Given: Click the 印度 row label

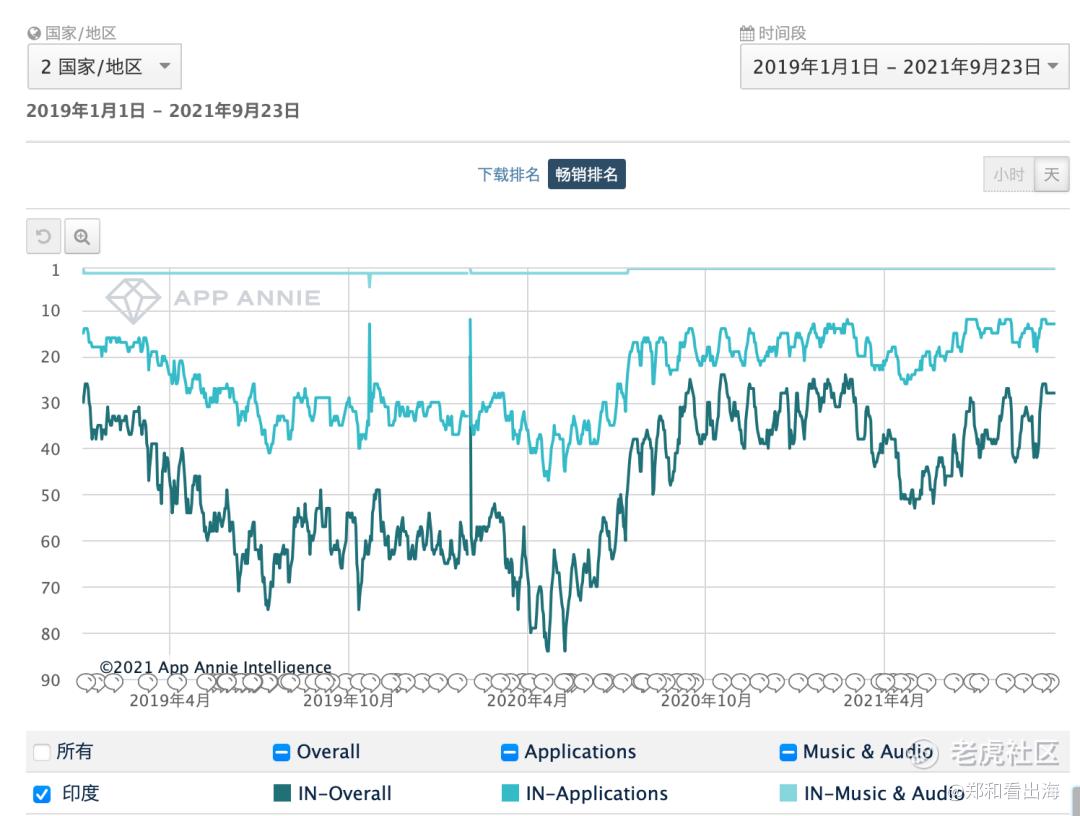Looking at the screenshot, I should pos(81,793).
